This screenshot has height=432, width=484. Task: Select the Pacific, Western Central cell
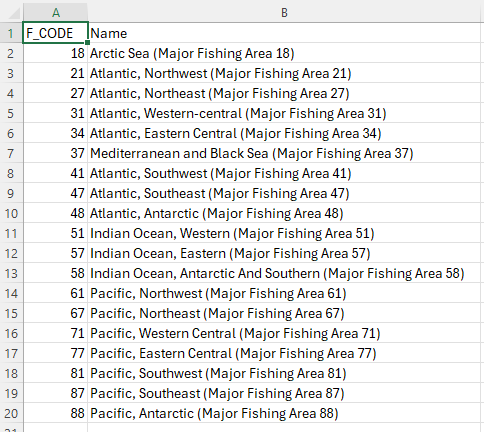click(284, 333)
